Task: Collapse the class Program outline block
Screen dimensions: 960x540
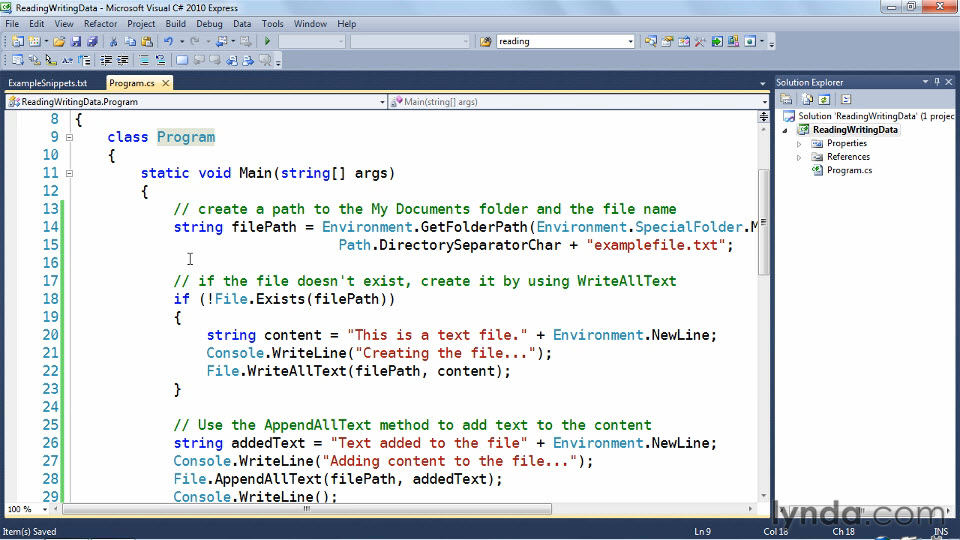Action: click(x=69, y=137)
